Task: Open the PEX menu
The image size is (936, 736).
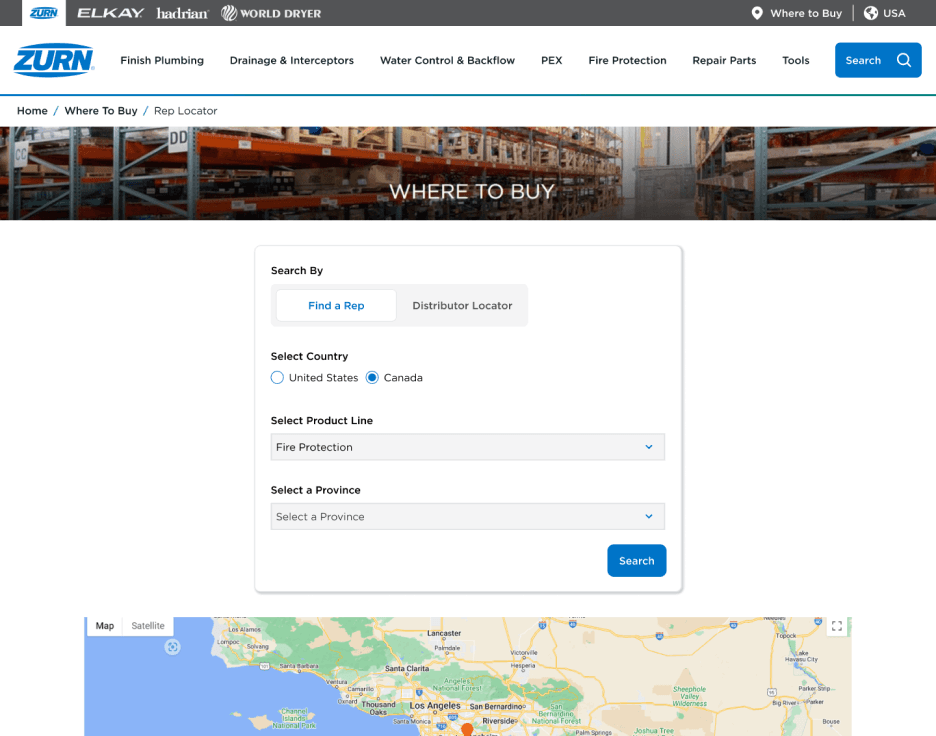Action: coord(551,60)
